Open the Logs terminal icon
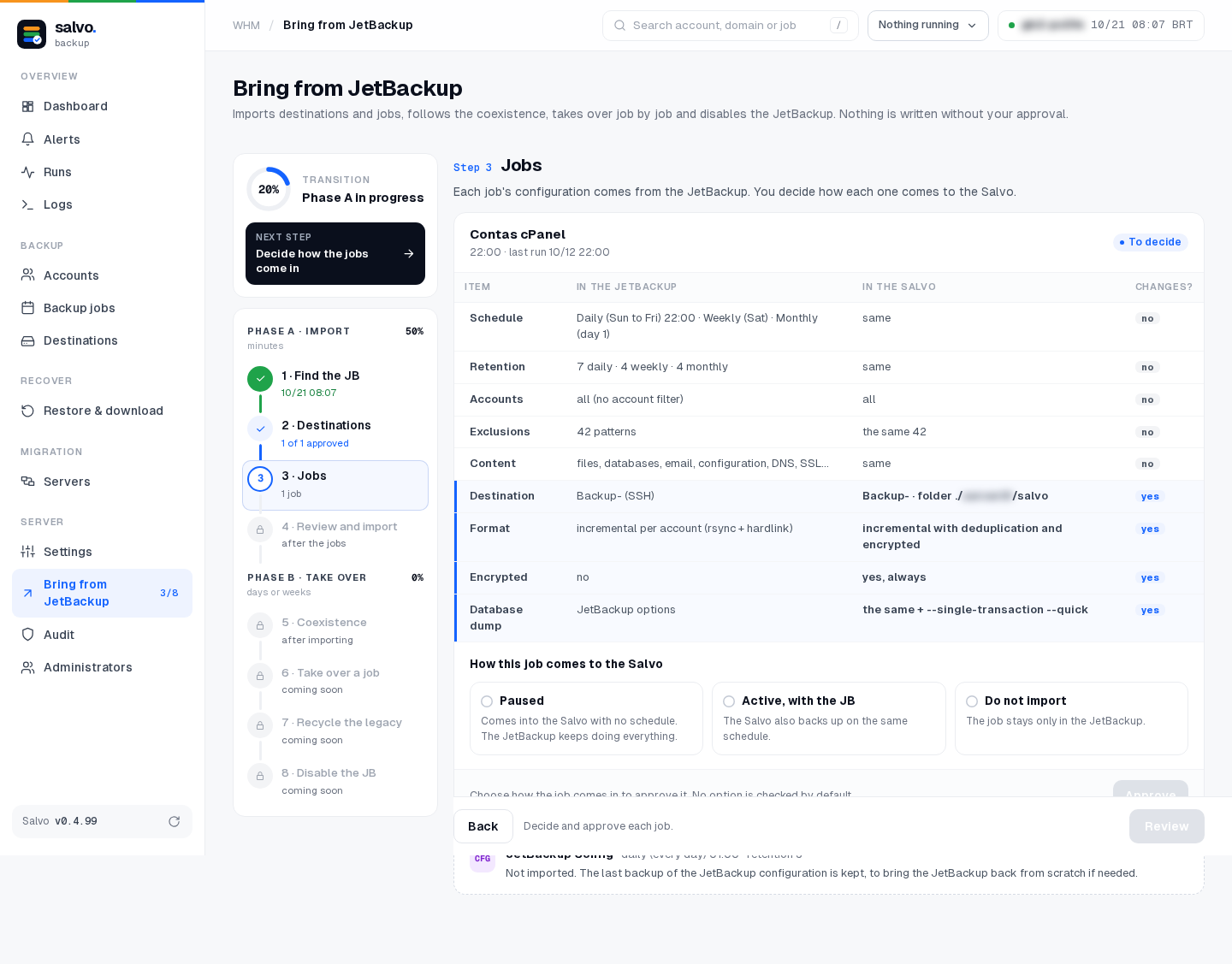 pos(28,204)
